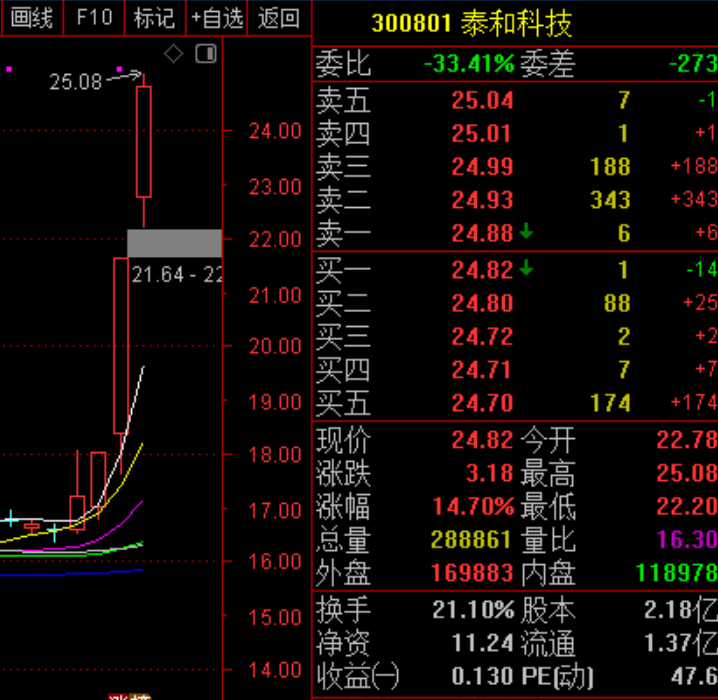Click 卖二 volume 343
The width and height of the screenshot is (718, 700).
pyautogui.click(x=610, y=200)
